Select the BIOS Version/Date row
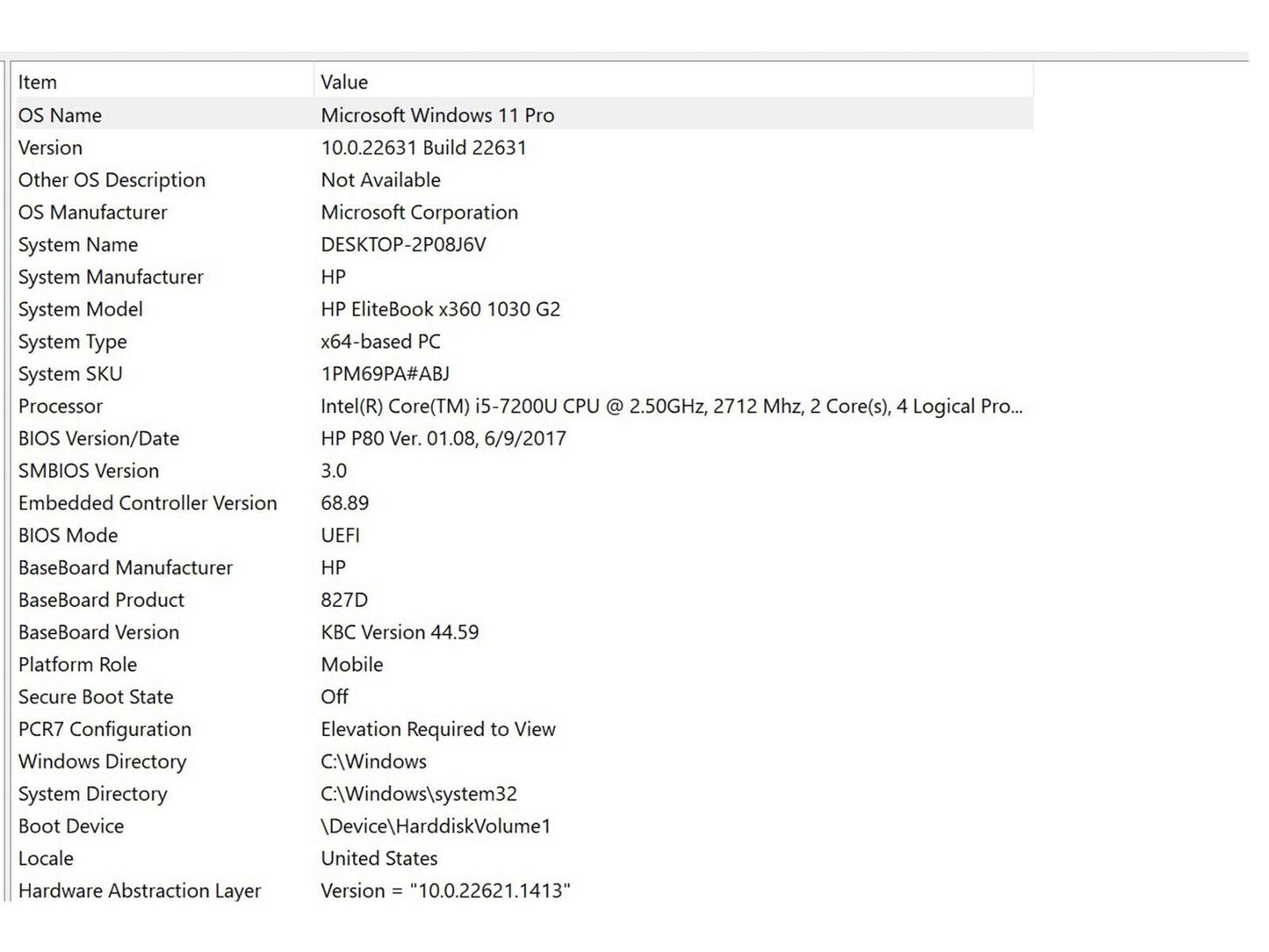This screenshot has height=952, width=1269. point(98,438)
